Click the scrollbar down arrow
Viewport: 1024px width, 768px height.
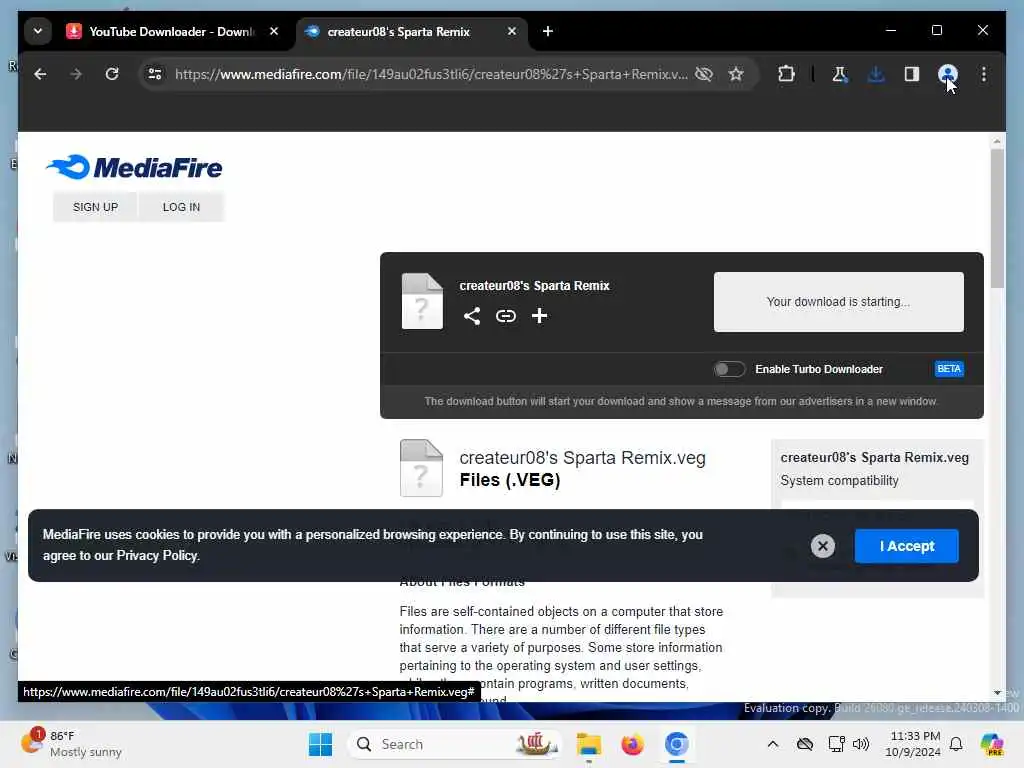(x=997, y=693)
